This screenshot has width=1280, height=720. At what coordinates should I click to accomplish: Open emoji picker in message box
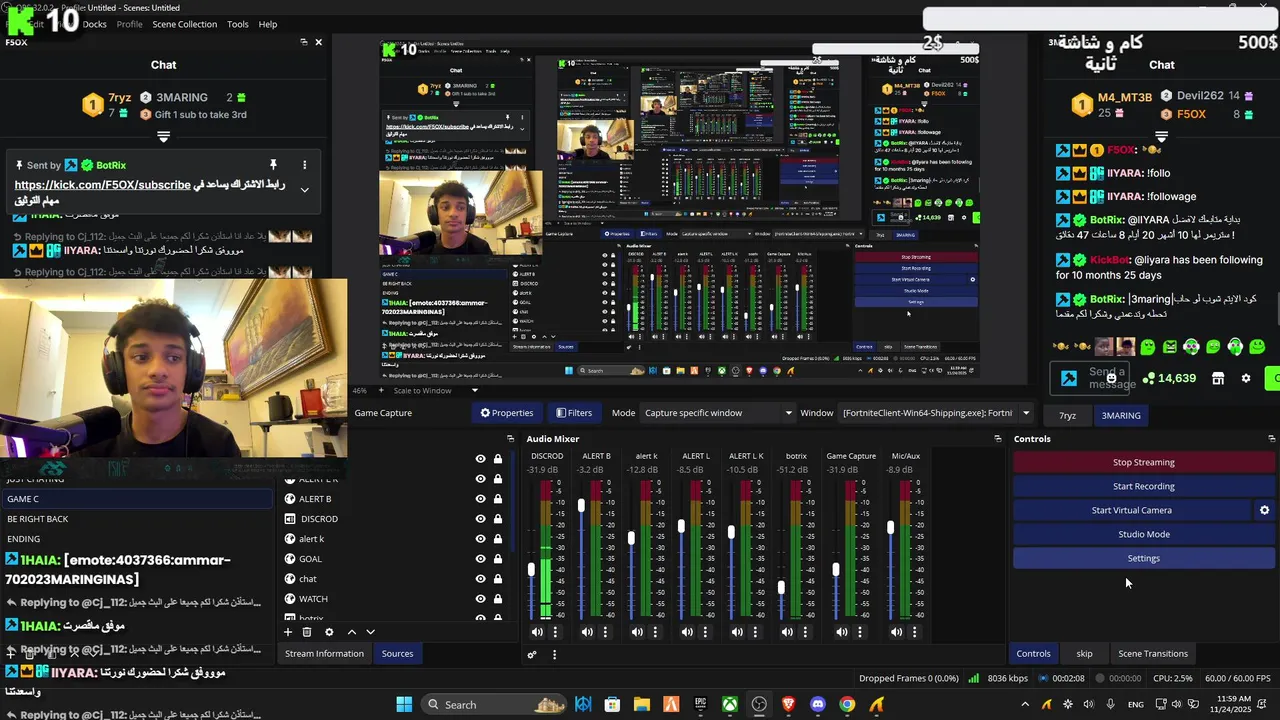click(1111, 378)
